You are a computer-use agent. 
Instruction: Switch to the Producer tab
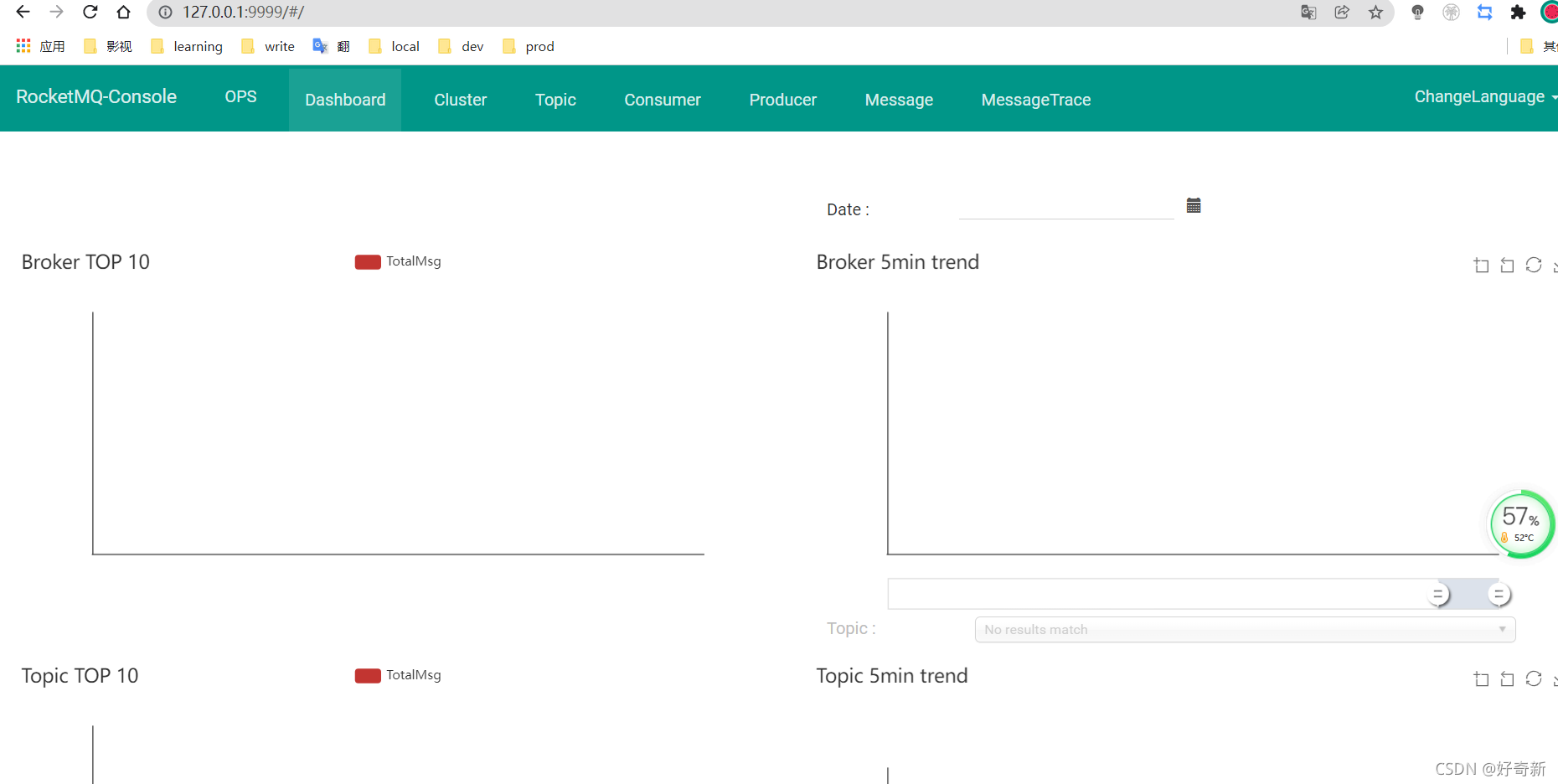click(782, 100)
